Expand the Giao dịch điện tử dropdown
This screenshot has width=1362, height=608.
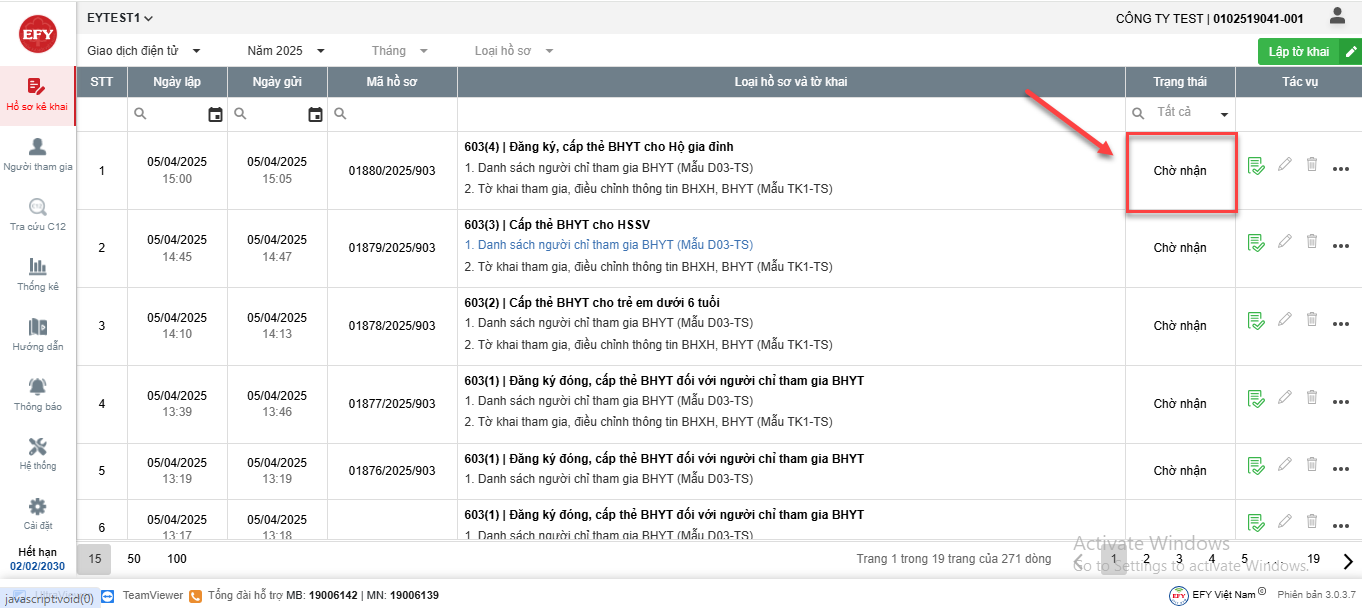click(x=144, y=51)
